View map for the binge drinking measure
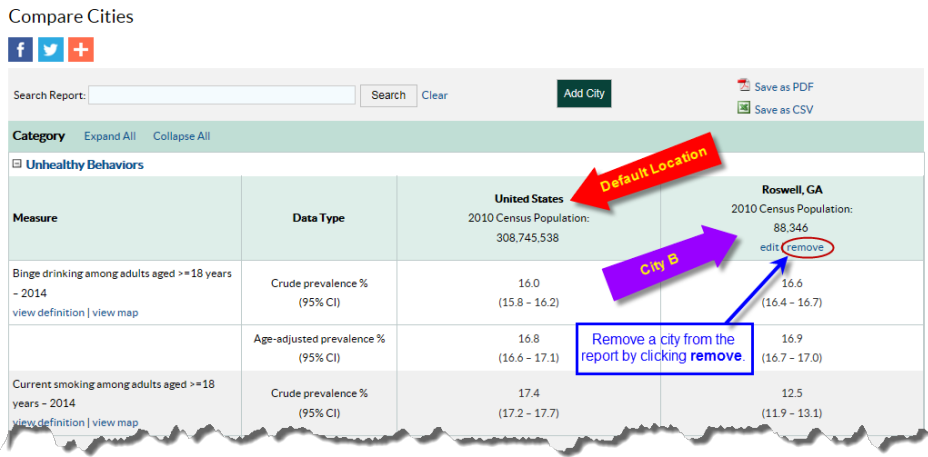Screen dimensions: 928x457 (x=116, y=313)
